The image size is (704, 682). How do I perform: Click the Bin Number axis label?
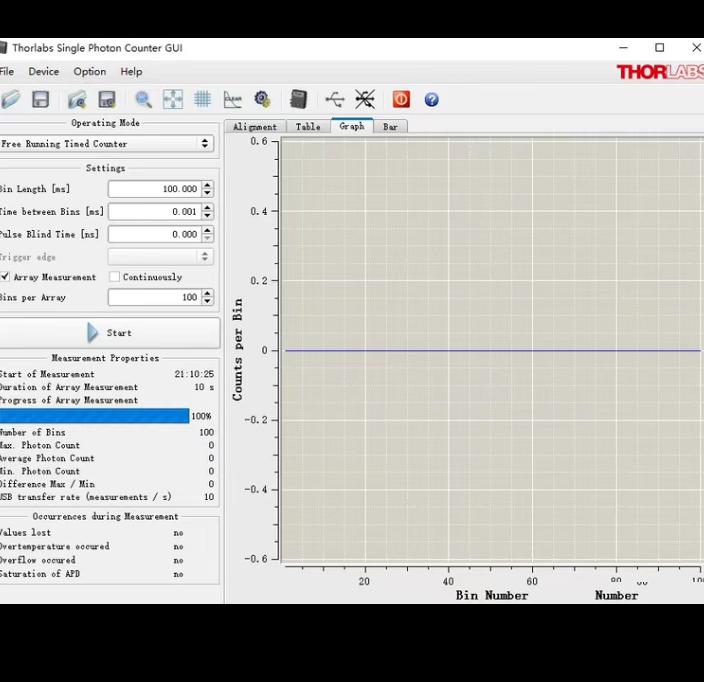(x=492, y=595)
